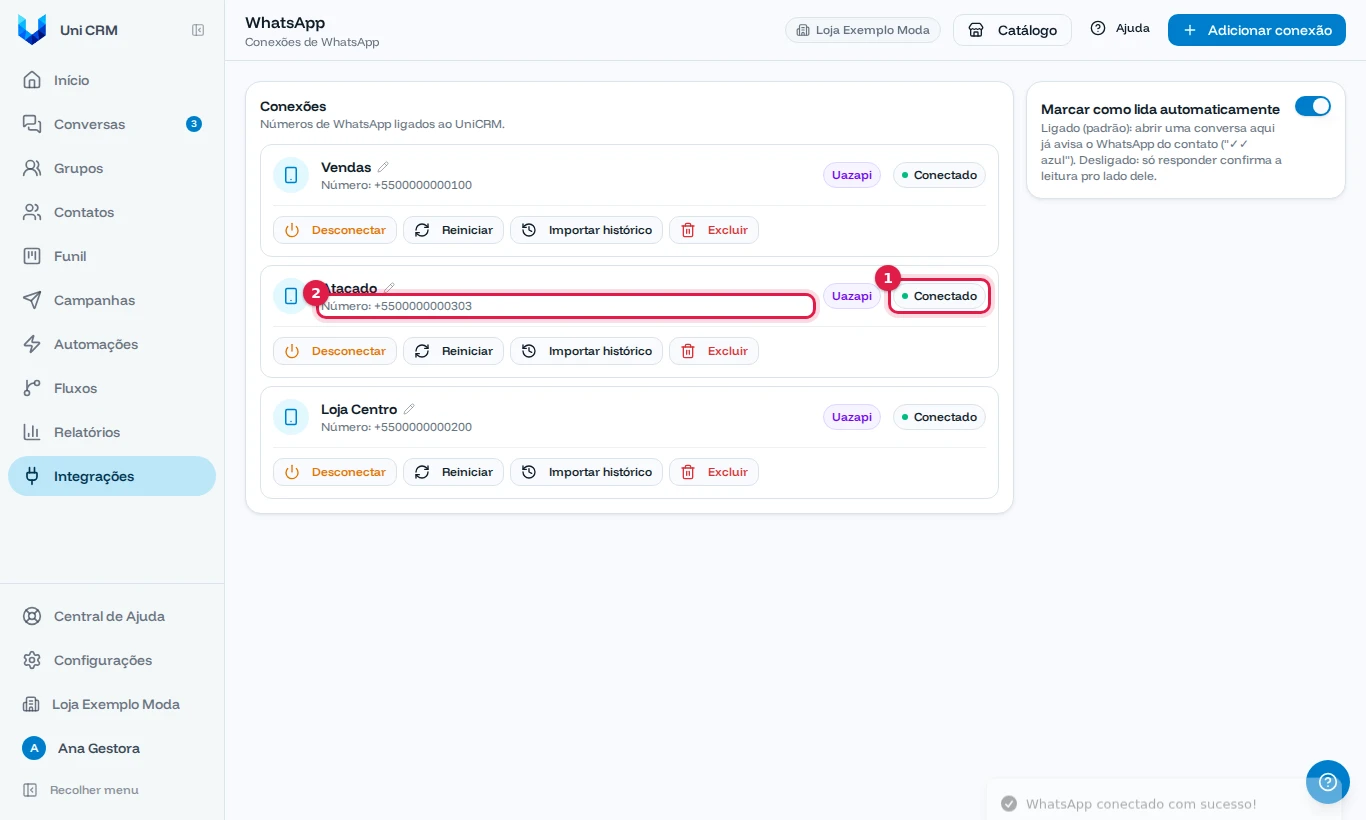Restart the Atacado connection
This screenshot has width=1366, height=820.
[453, 351]
